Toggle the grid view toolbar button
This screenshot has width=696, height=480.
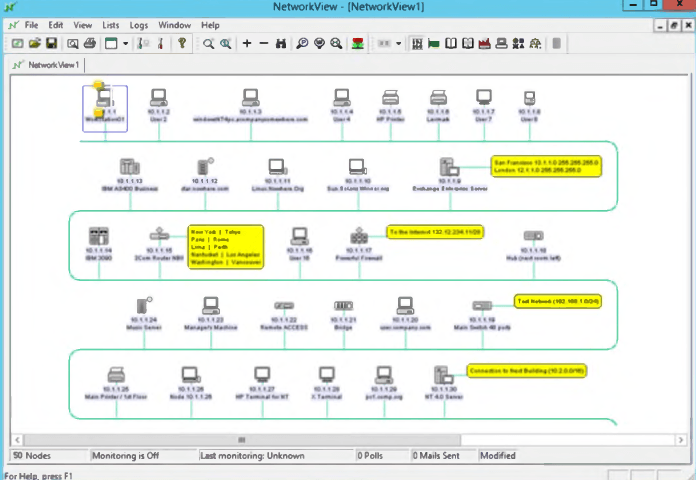pos(417,44)
